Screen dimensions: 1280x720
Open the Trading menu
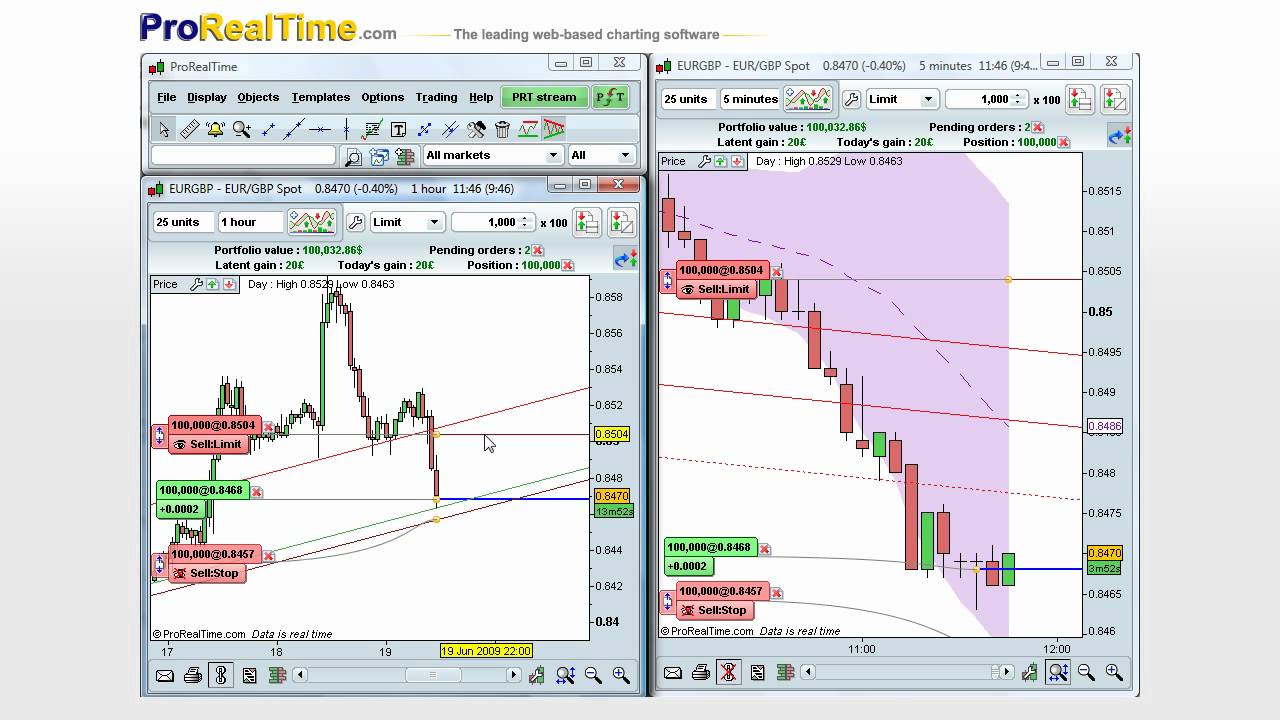tap(436, 97)
